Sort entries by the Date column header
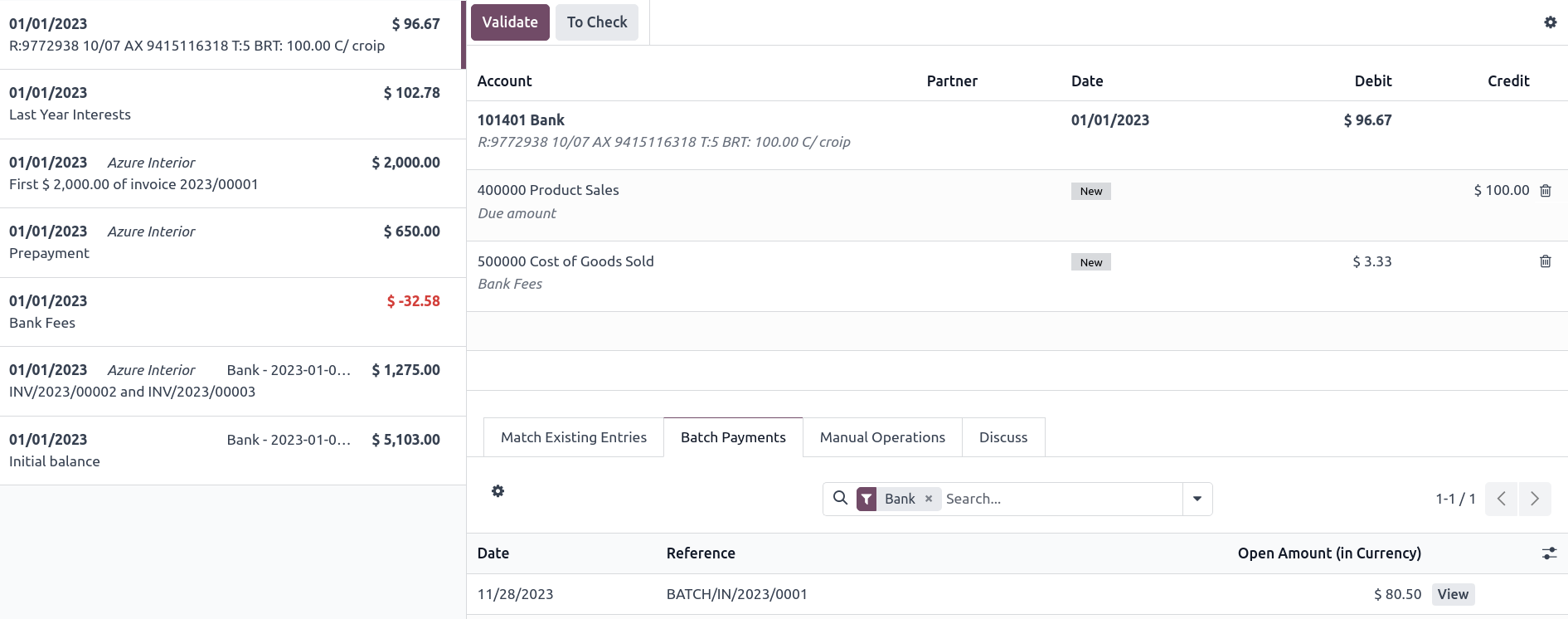Screen dimensions: 1568x619 point(493,553)
